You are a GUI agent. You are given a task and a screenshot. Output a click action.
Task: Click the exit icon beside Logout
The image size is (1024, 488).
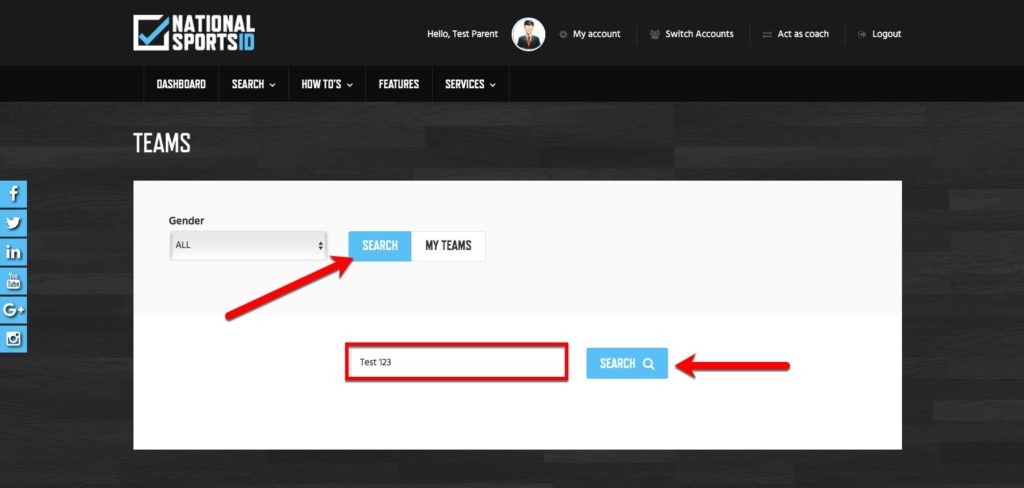coord(862,34)
